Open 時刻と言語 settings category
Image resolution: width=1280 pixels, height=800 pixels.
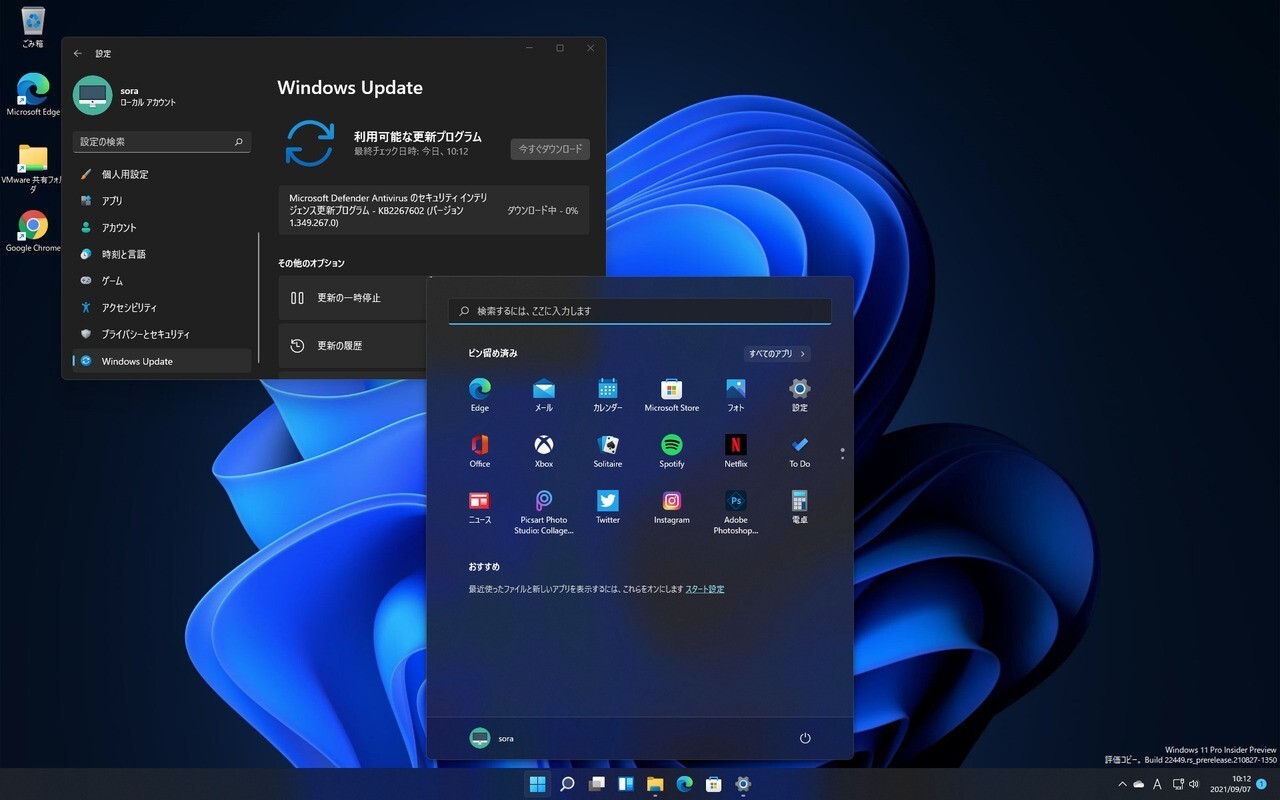tap(162, 254)
